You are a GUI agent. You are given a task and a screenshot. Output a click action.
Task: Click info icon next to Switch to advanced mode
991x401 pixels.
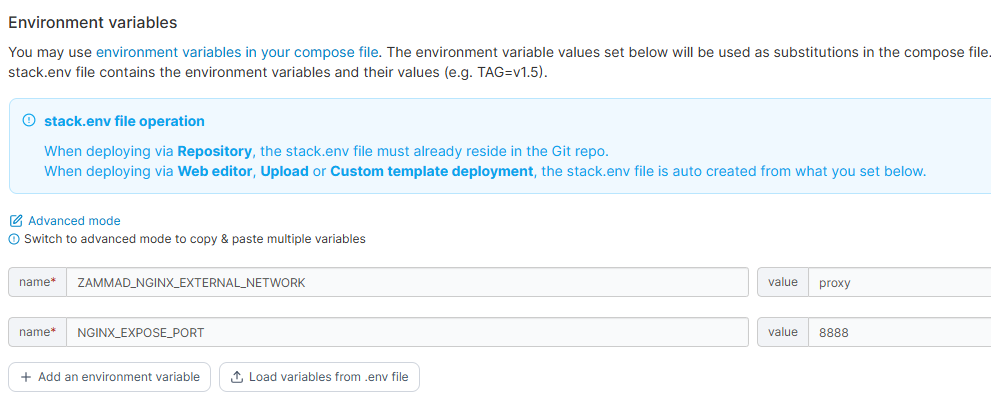point(14,239)
